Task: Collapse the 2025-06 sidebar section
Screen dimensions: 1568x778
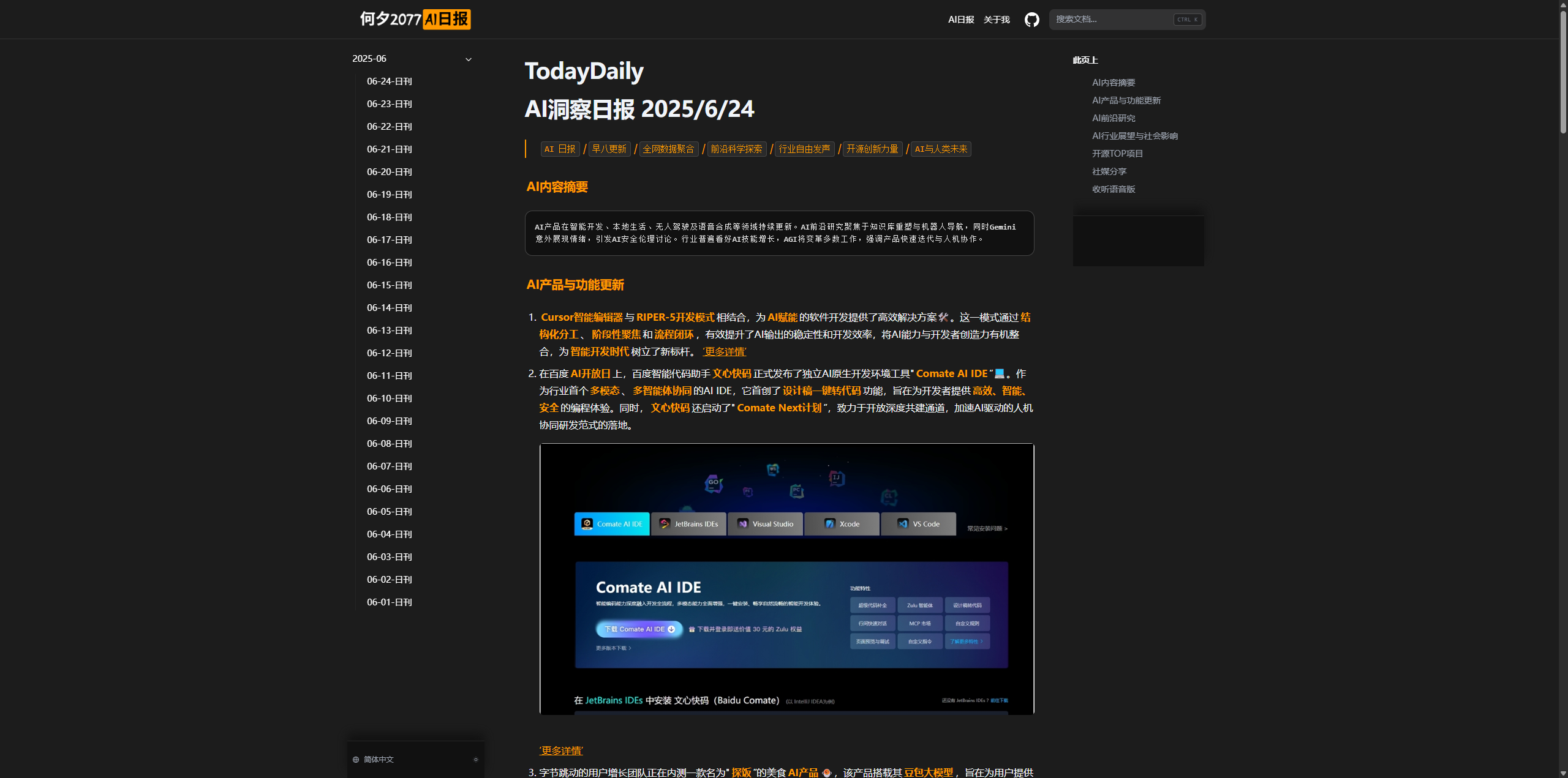Action: click(469, 59)
